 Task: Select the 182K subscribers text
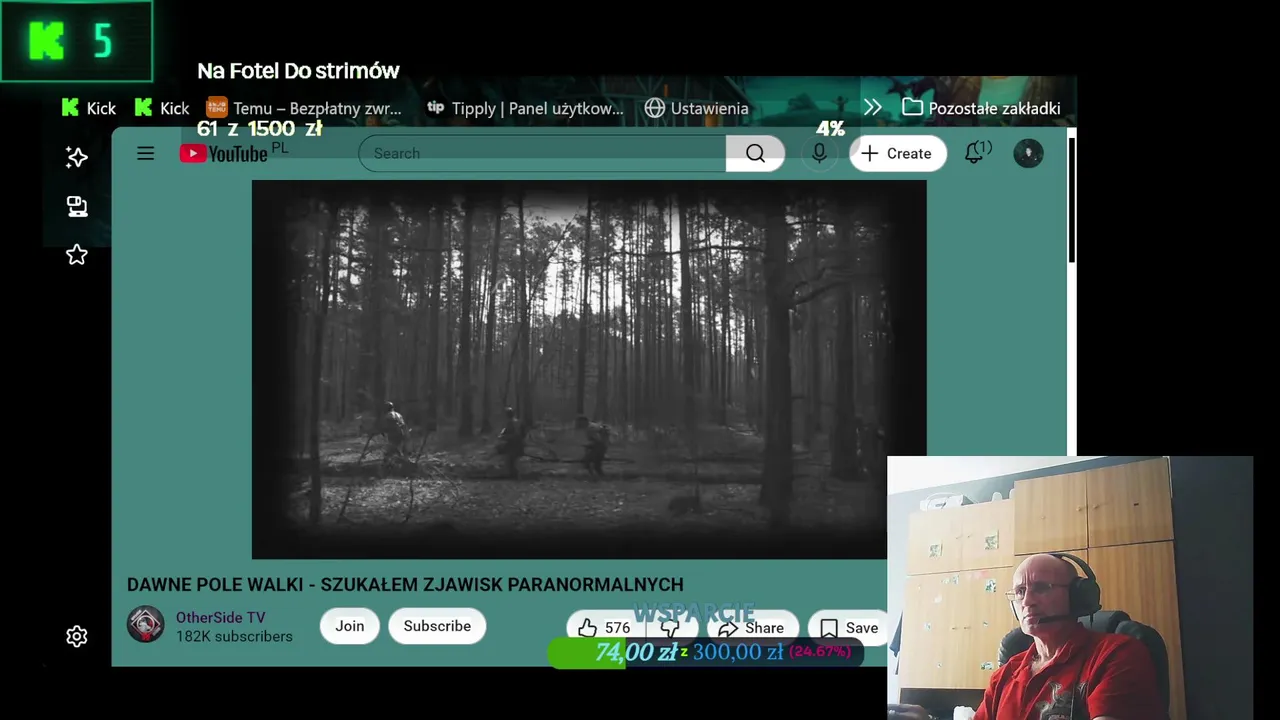(234, 637)
